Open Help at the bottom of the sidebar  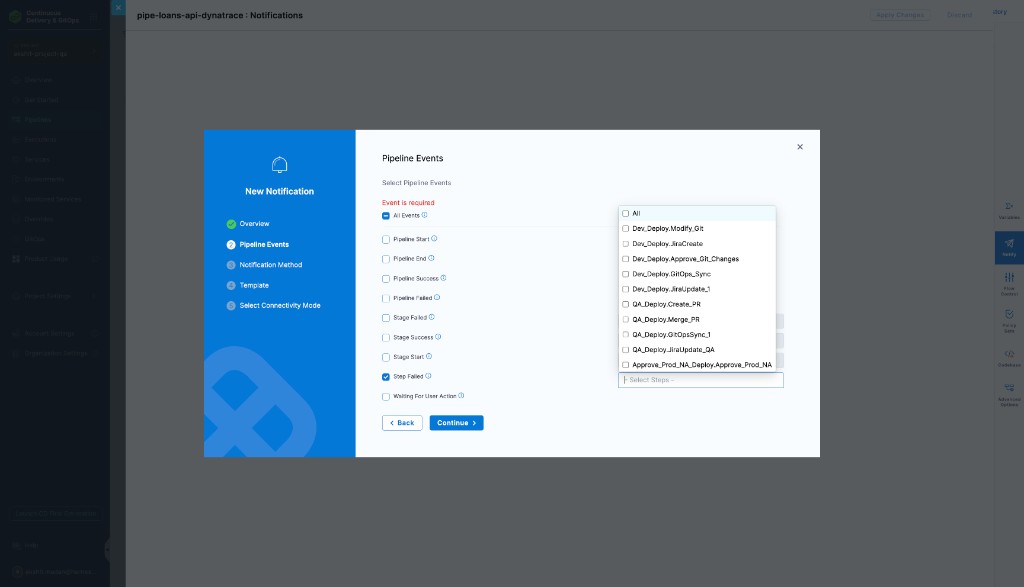[x=26, y=545]
